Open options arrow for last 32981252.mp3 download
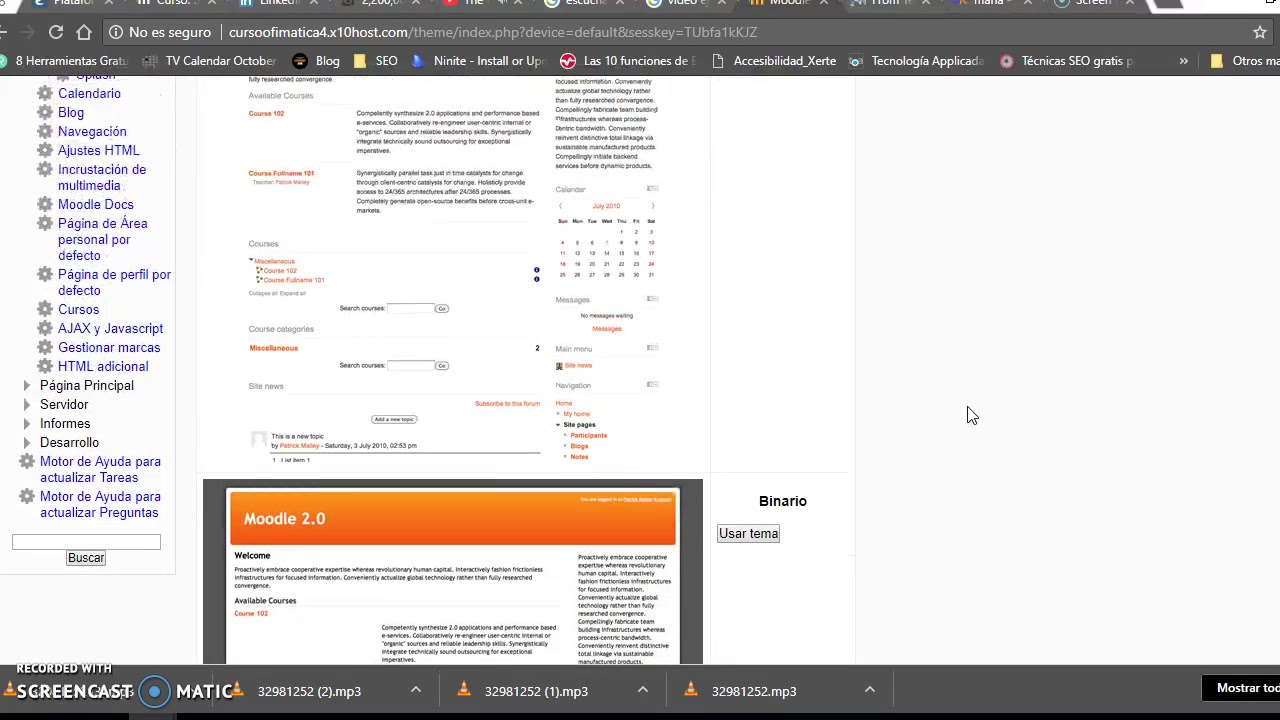The width and height of the screenshot is (1280, 720). pos(870,690)
